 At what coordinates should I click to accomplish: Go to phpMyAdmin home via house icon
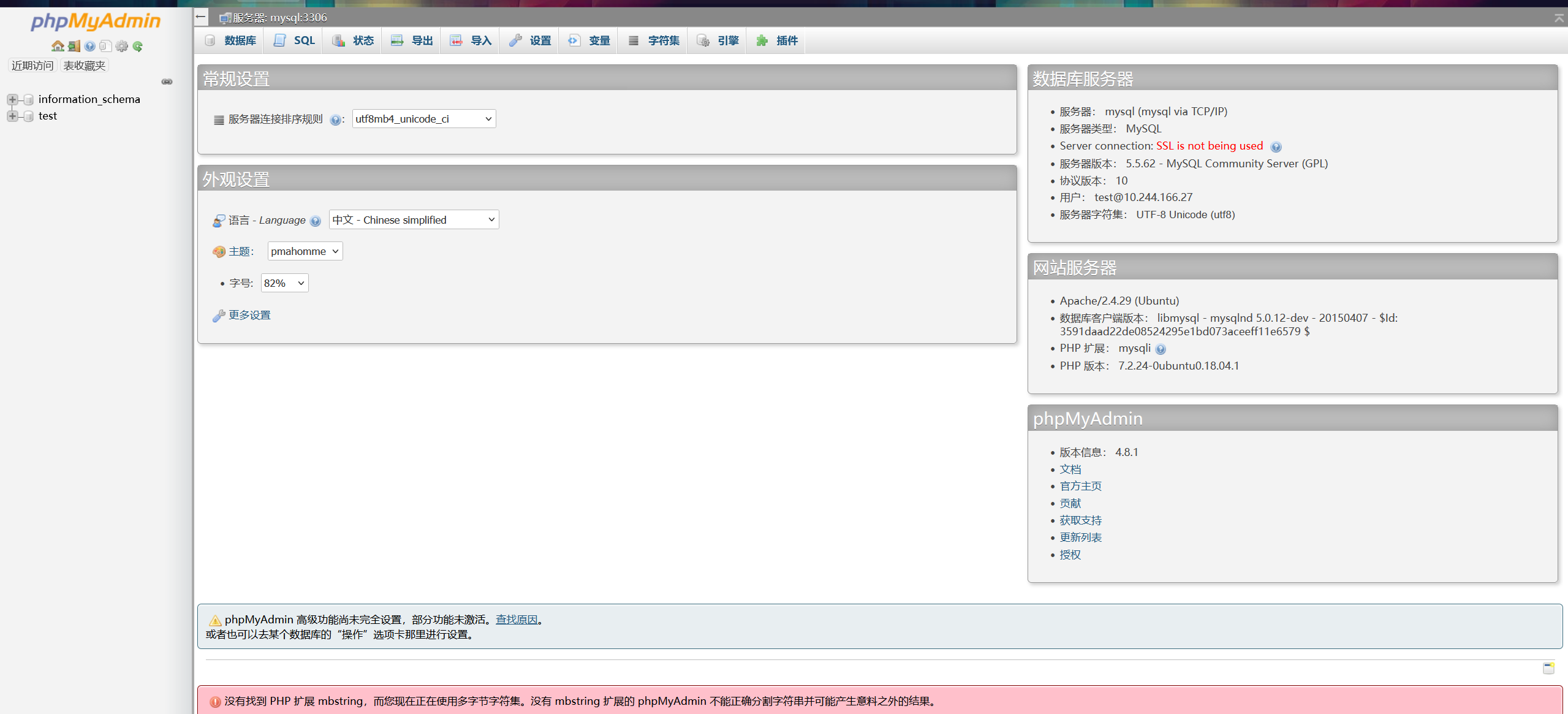(58, 47)
